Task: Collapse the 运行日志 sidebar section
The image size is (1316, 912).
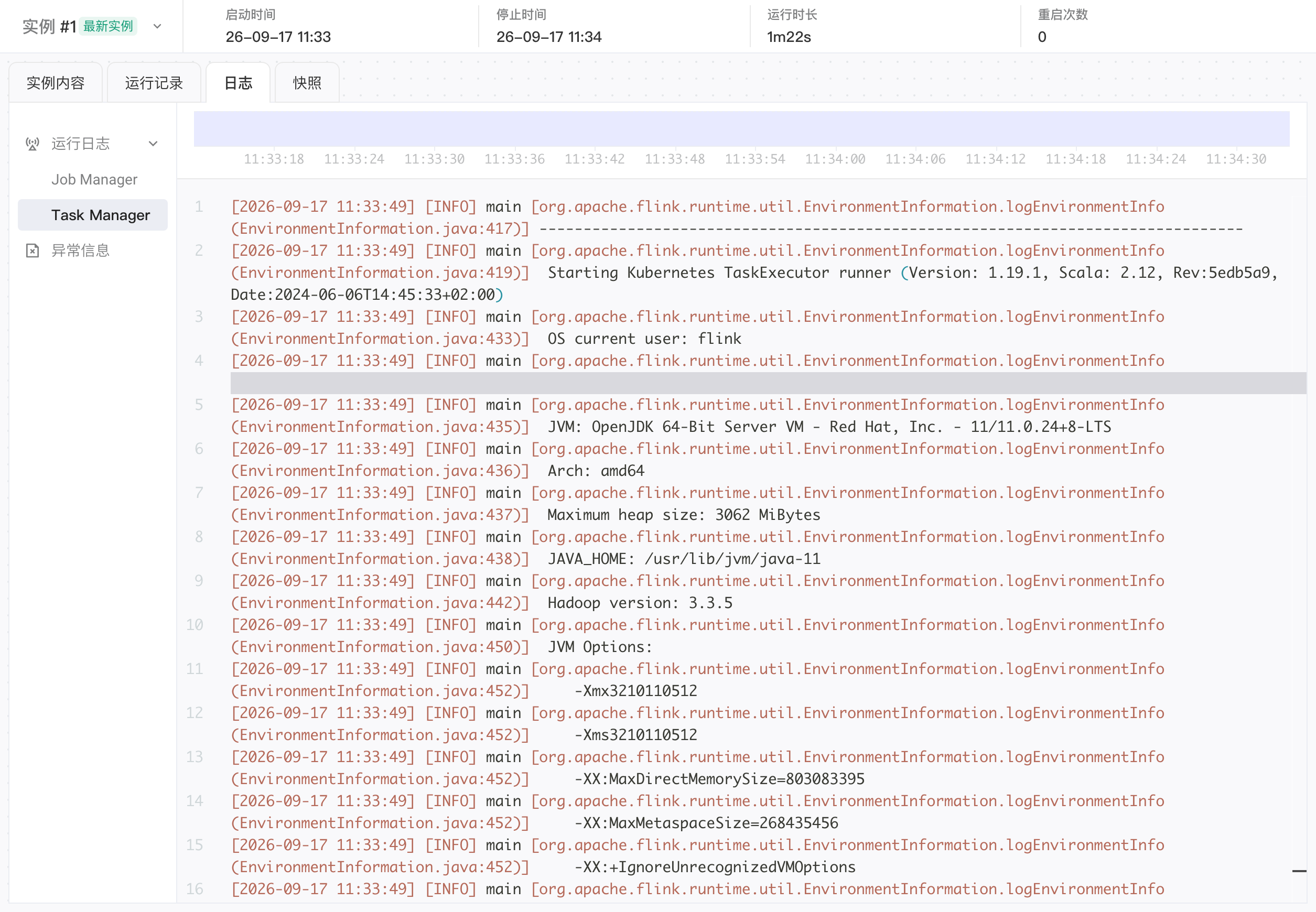Action: click(x=153, y=144)
